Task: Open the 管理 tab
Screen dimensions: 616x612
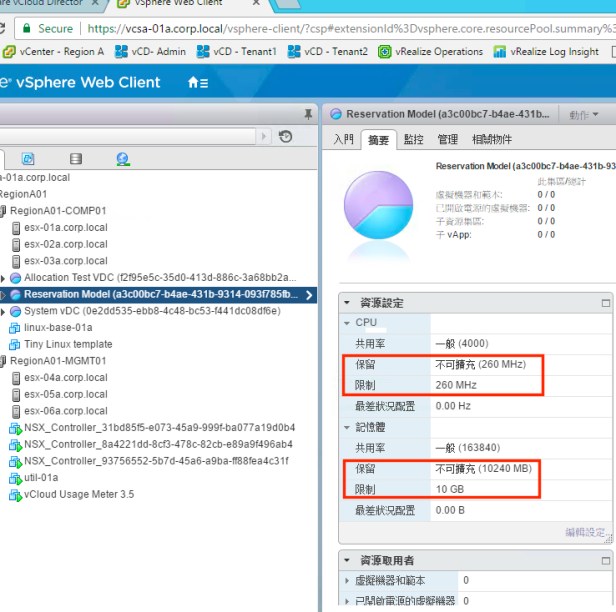Action: 447,140
